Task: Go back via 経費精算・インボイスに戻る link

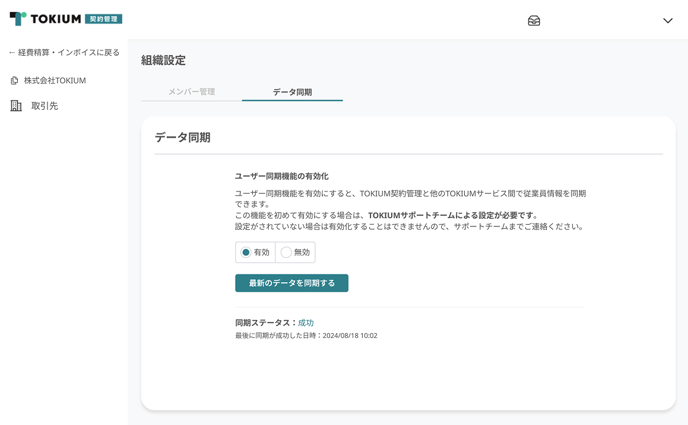Action: pyautogui.click(x=64, y=53)
